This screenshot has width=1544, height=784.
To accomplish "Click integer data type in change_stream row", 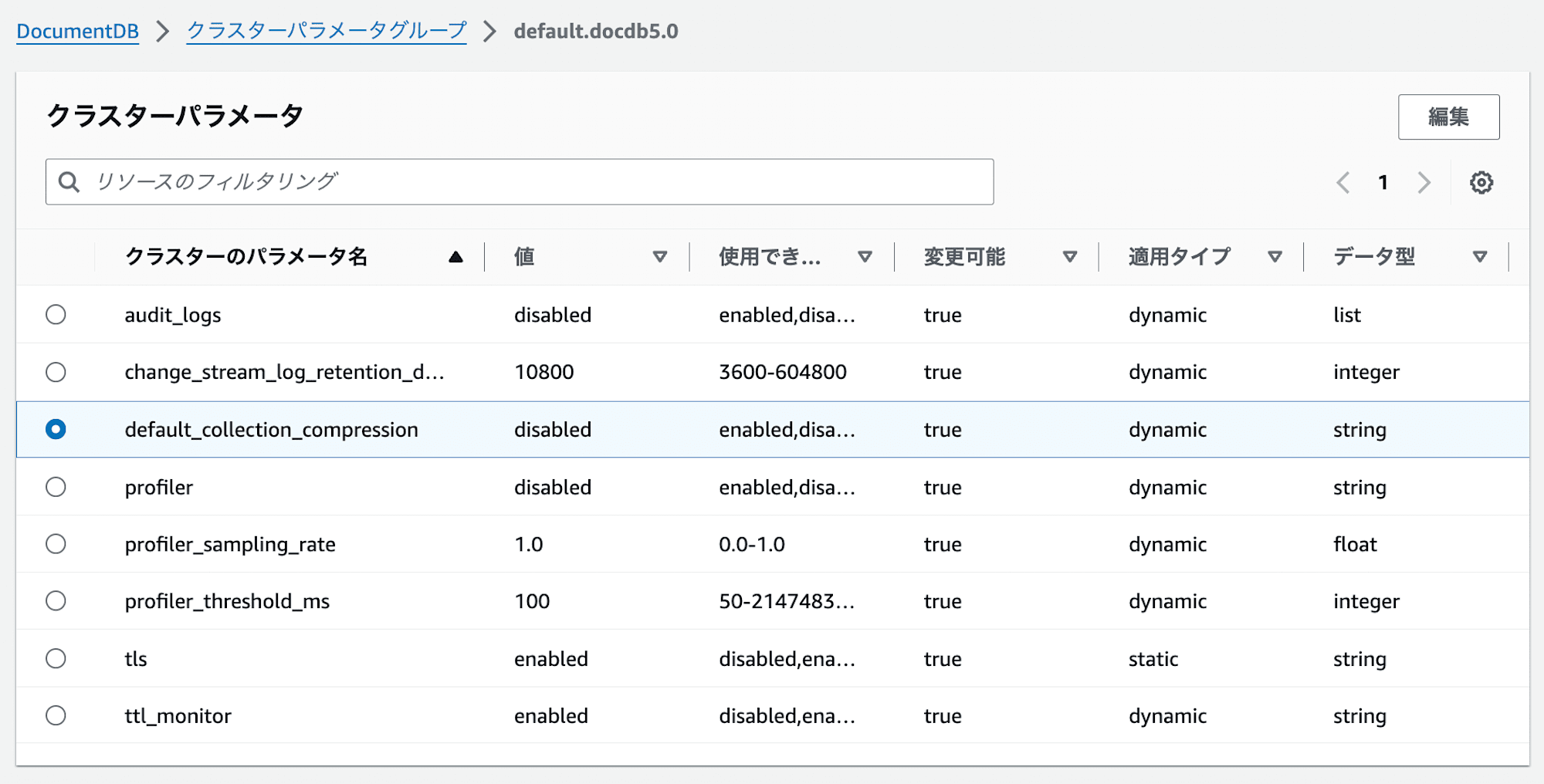I will pyautogui.click(x=1366, y=373).
